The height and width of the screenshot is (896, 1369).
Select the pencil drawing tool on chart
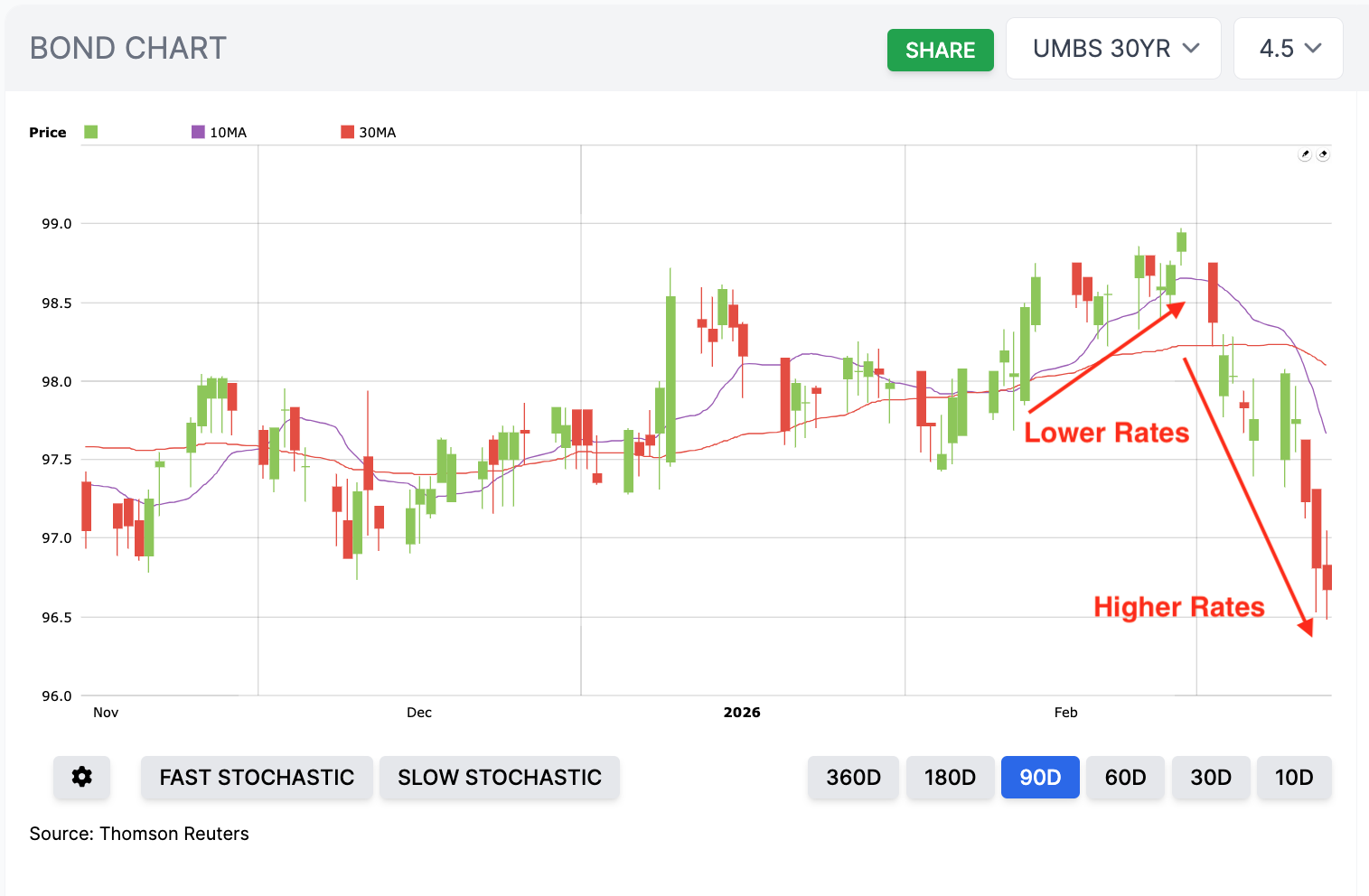click(x=1305, y=154)
